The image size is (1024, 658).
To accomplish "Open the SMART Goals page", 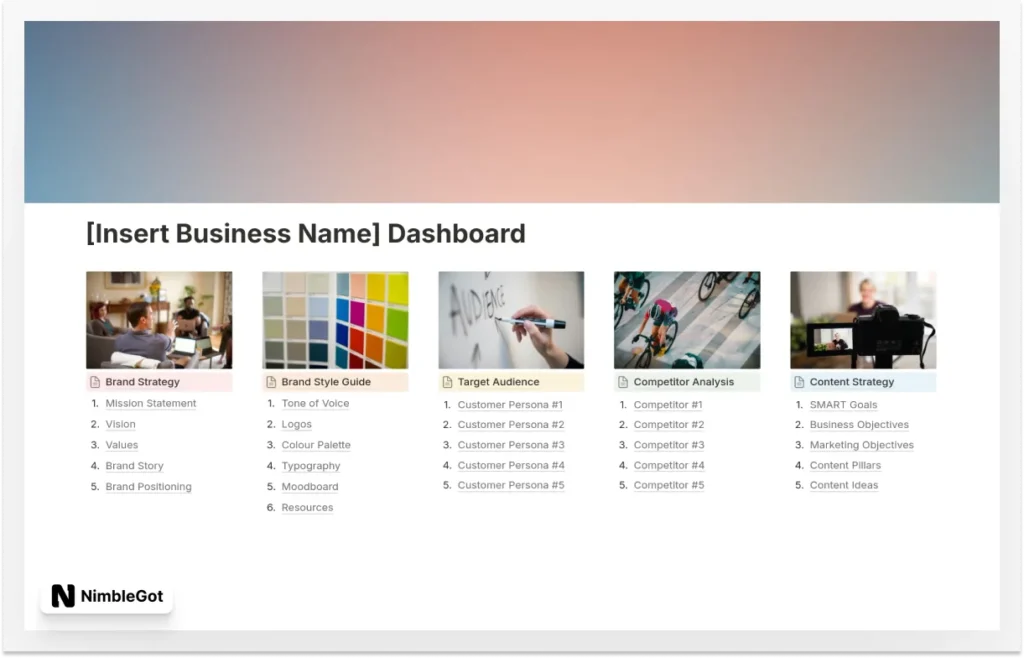I will (x=843, y=405).
